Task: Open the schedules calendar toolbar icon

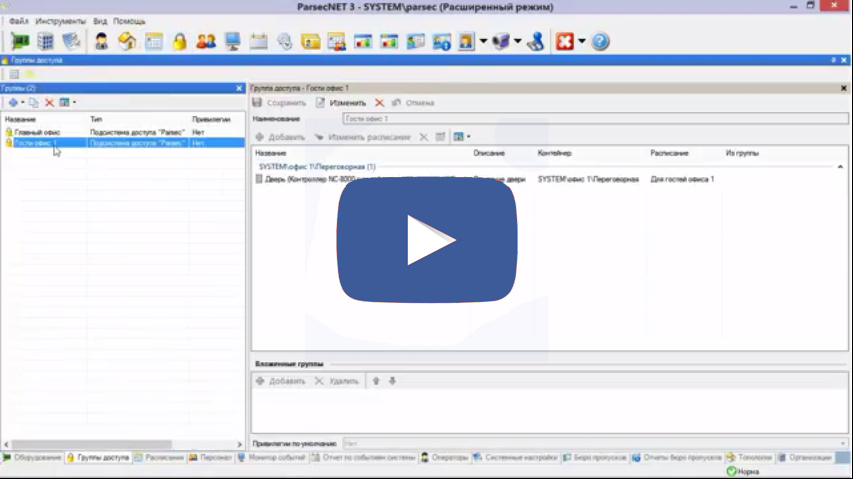Action: pos(154,41)
